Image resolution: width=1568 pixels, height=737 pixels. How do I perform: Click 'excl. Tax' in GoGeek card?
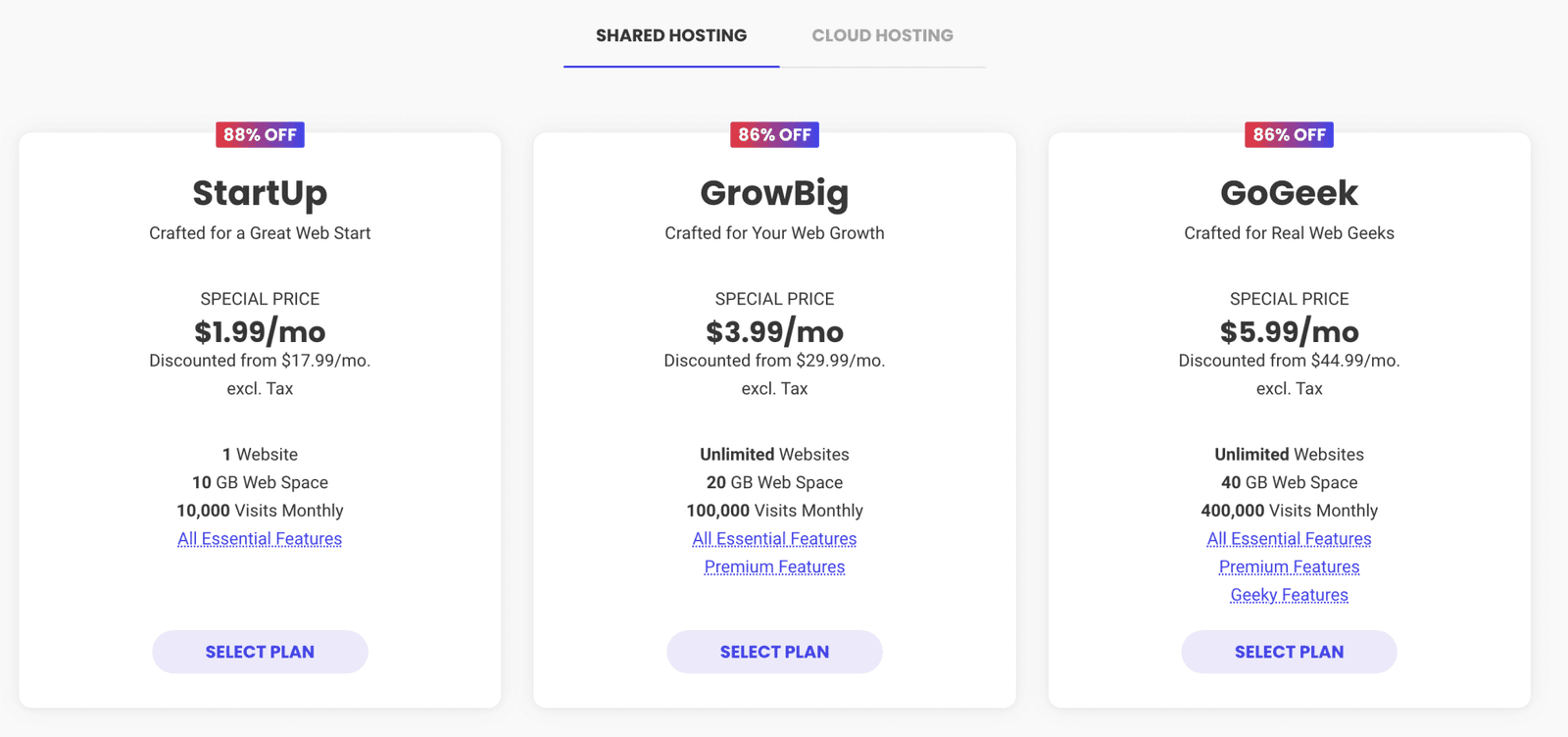pyautogui.click(x=1289, y=389)
